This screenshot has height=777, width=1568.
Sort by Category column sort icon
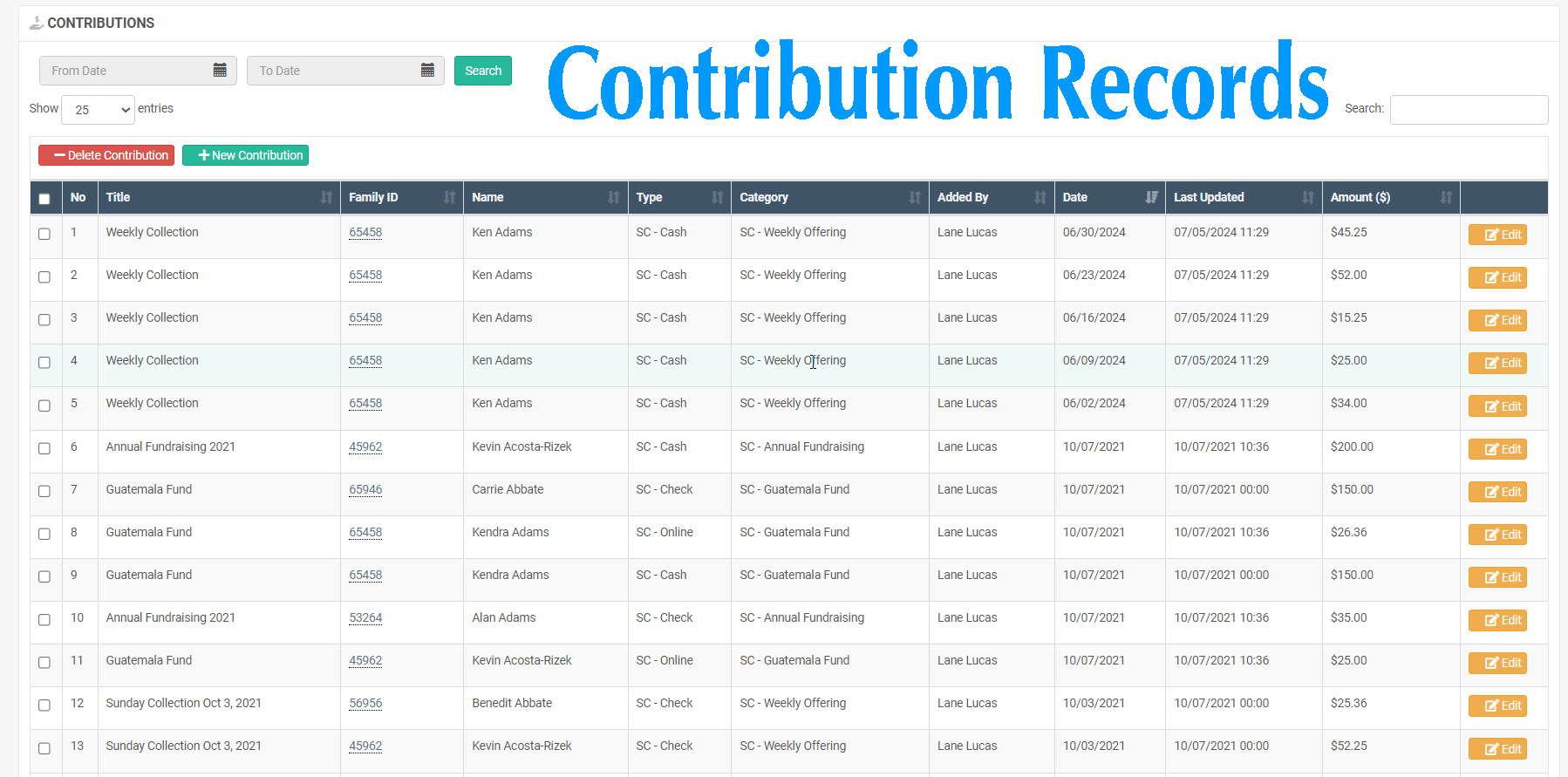pyautogui.click(x=915, y=198)
